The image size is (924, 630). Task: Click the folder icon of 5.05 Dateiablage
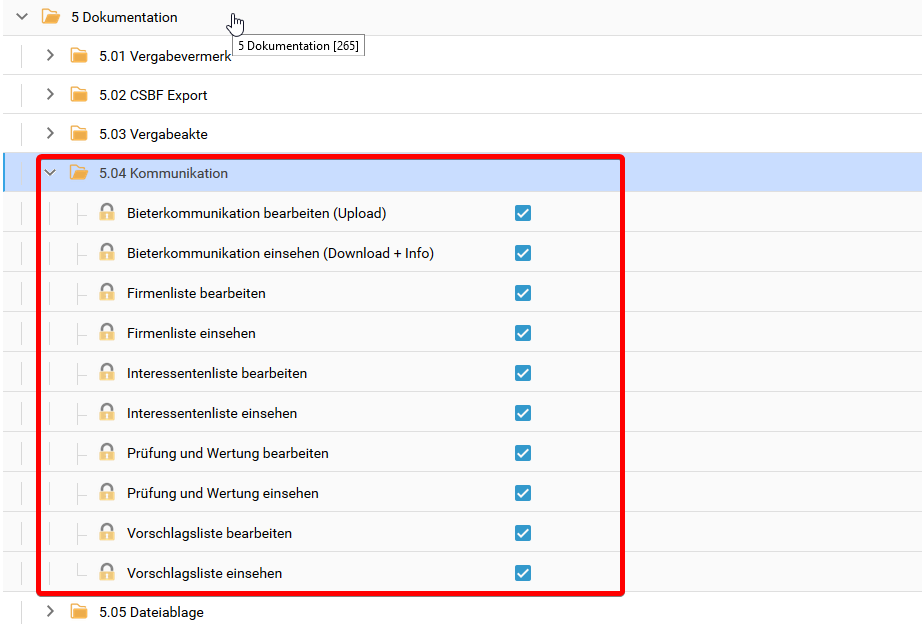pyautogui.click(x=79, y=612)
